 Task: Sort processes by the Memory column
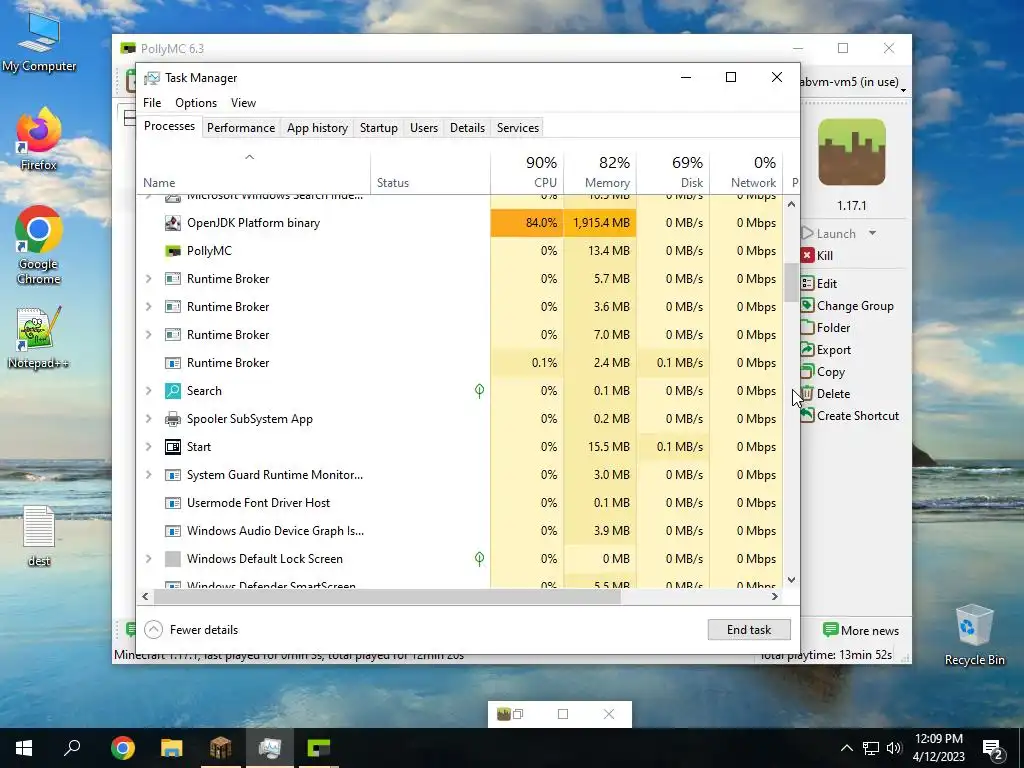point(600,172)
